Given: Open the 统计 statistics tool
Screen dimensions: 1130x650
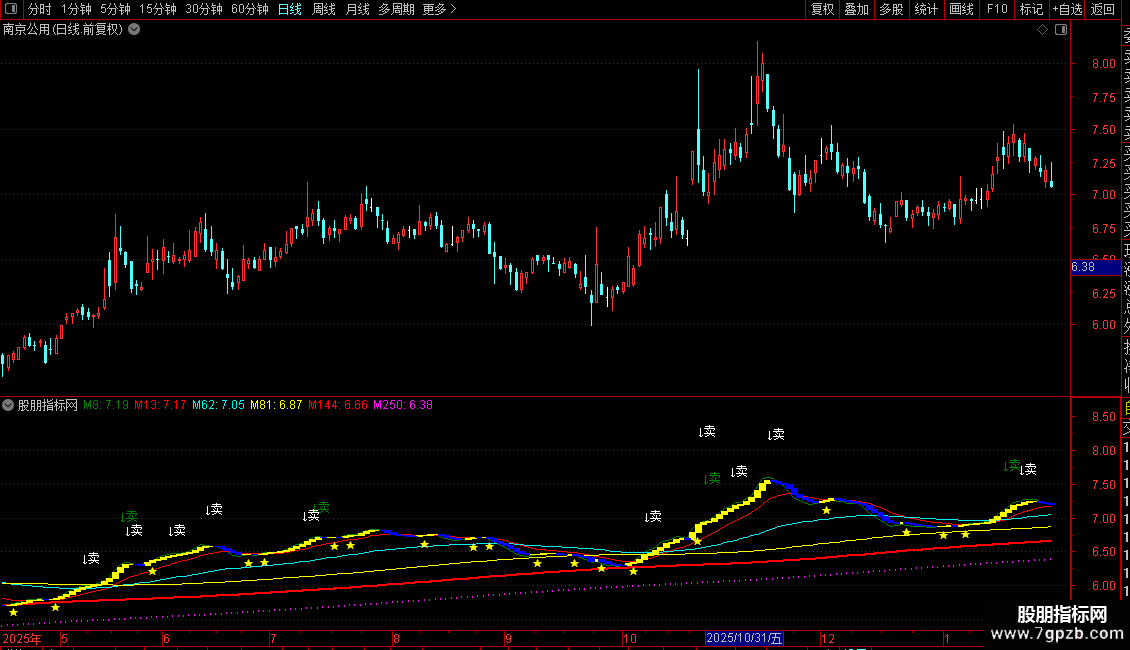Looking at the screenshot, I should click(x=926, y=9).
